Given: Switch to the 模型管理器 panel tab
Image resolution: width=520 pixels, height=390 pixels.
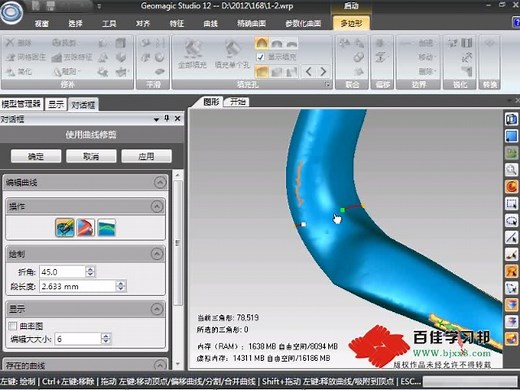Looking at the screenshot, I should (21, 104).
